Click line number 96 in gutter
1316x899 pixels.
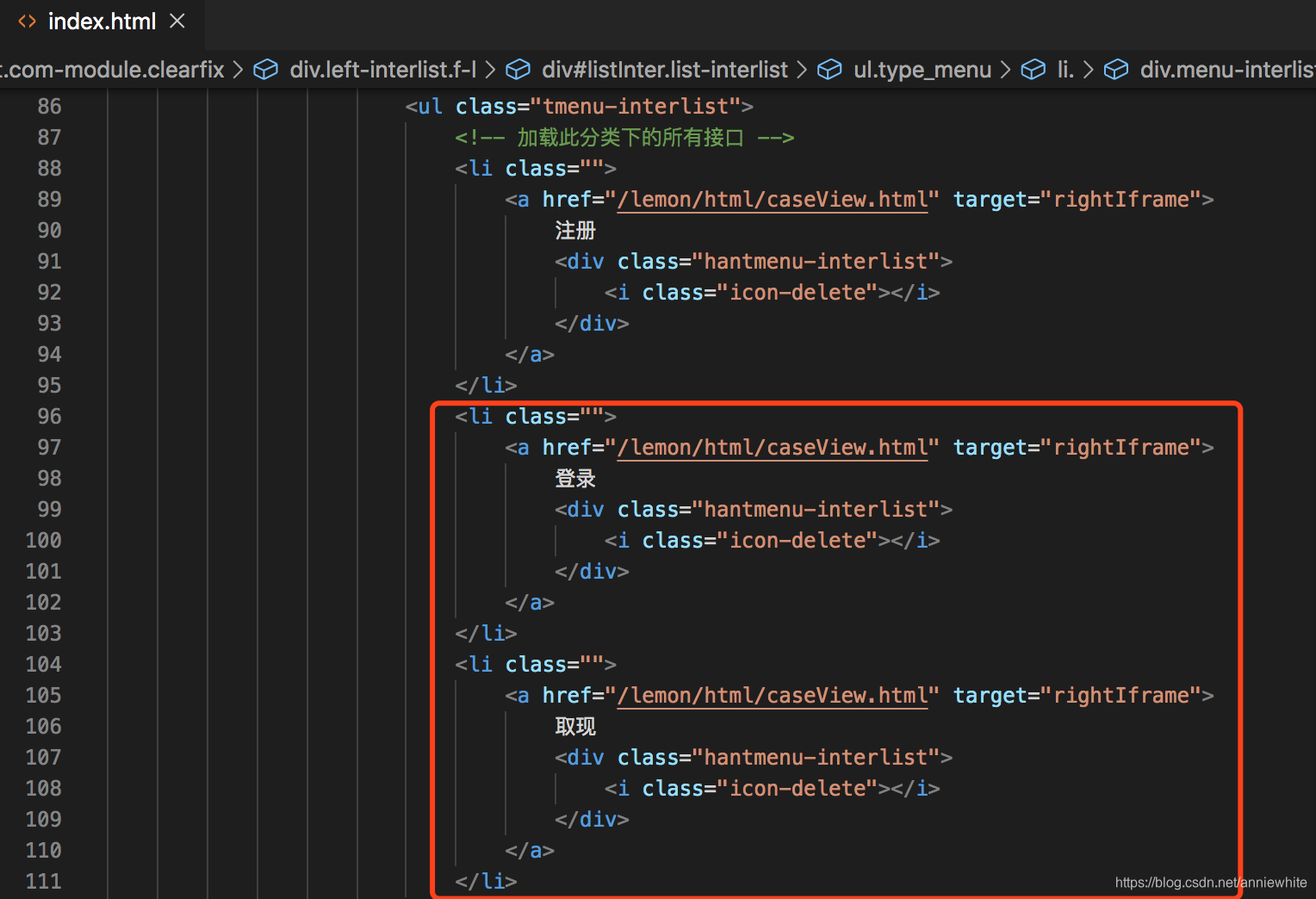pos(49,417)
